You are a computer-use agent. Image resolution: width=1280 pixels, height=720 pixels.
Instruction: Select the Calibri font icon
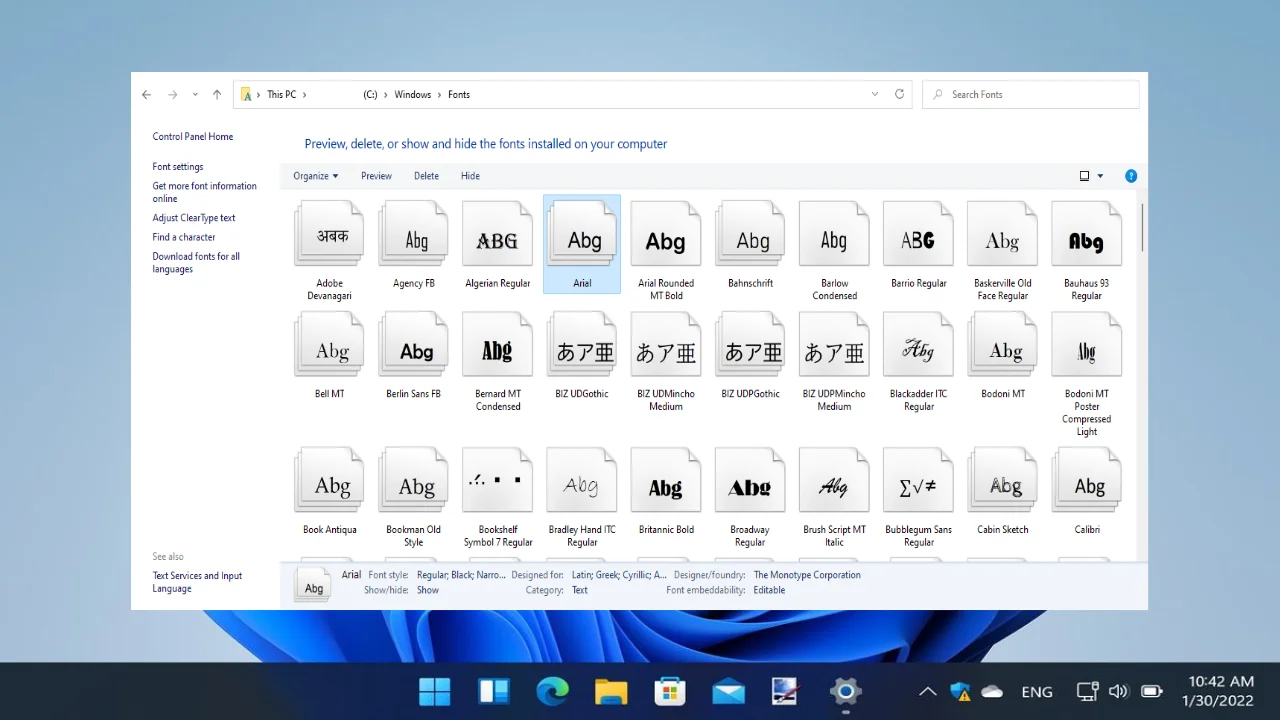click(1086, 481)
